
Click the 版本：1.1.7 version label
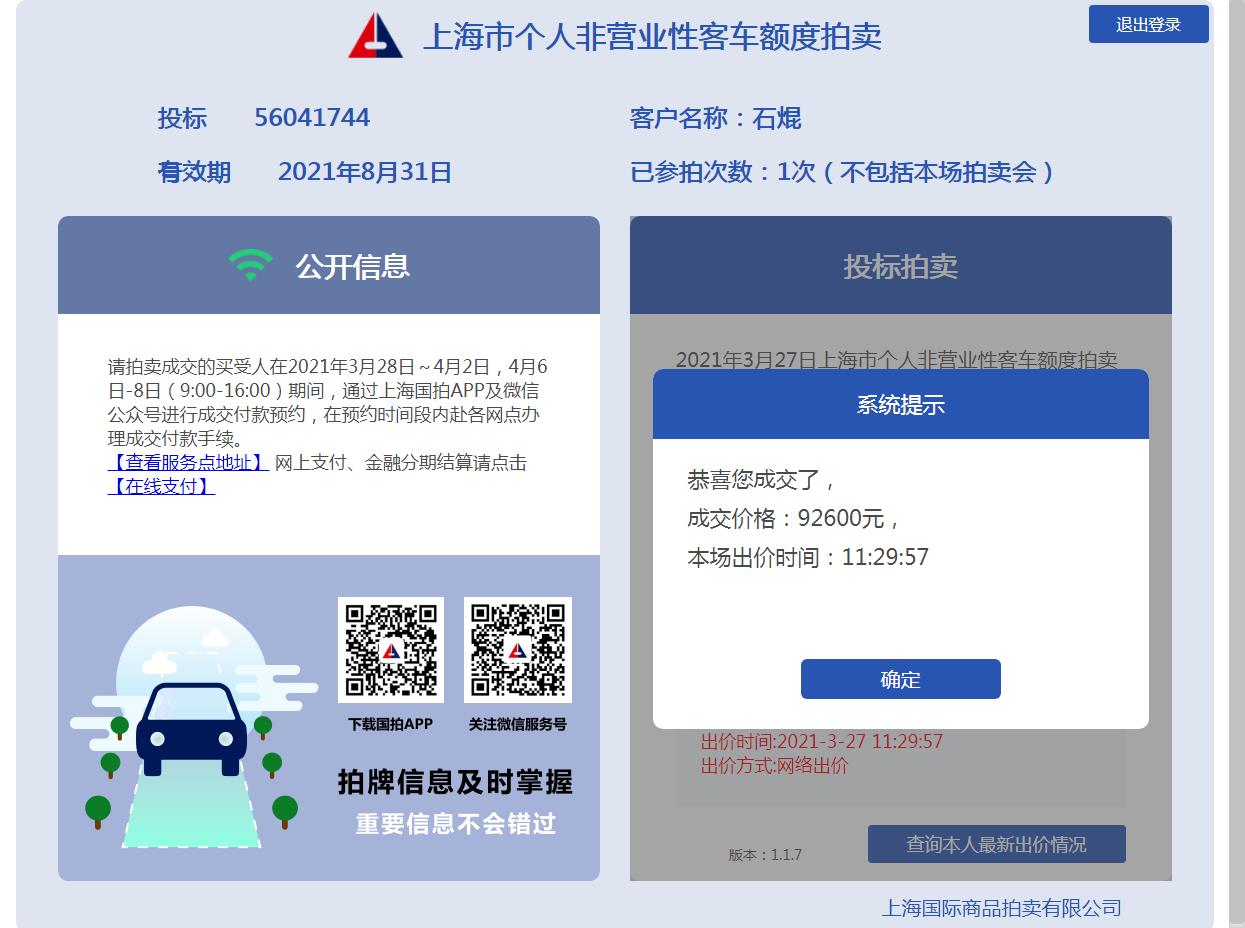point(765,855)
